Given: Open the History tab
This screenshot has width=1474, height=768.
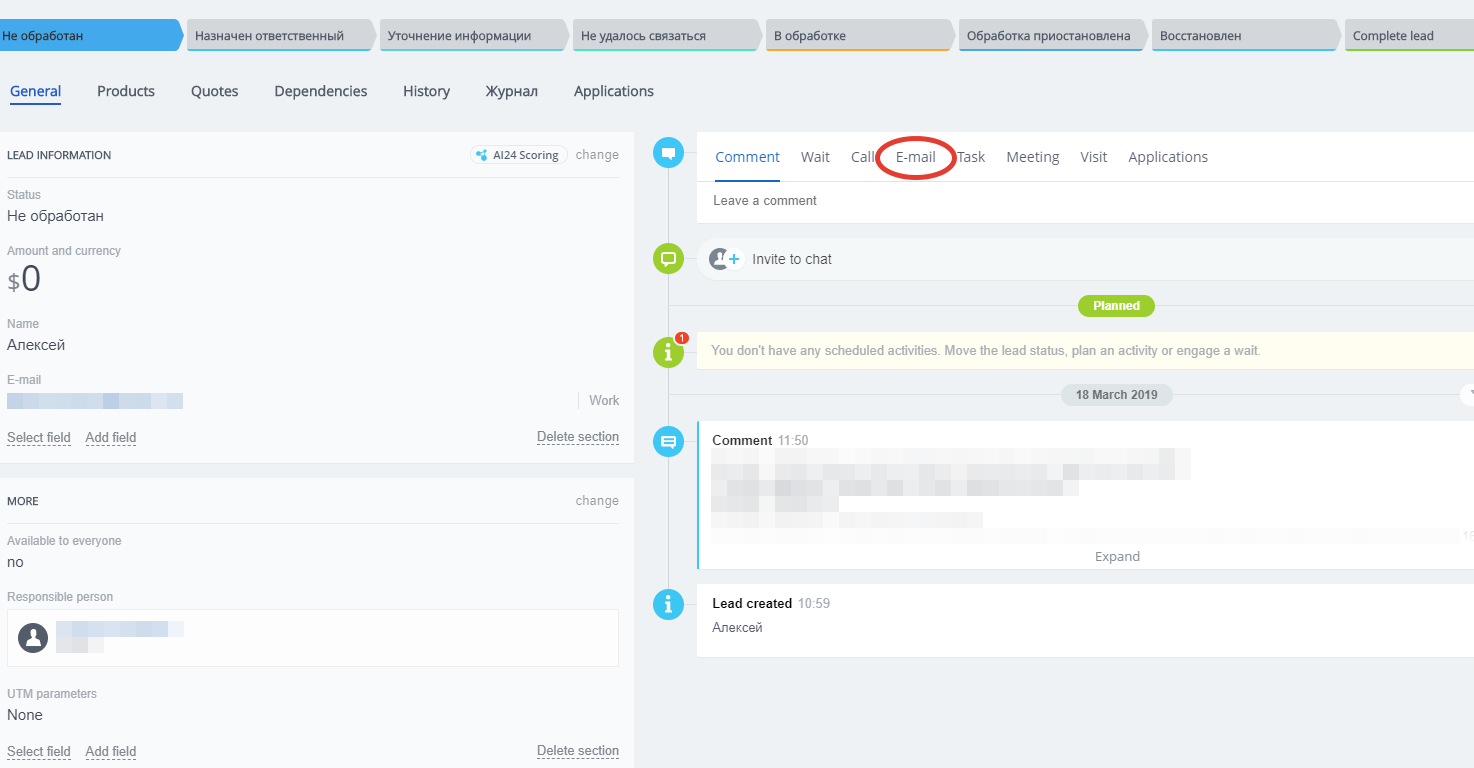Looking at the screenshot, I should 427,91.
